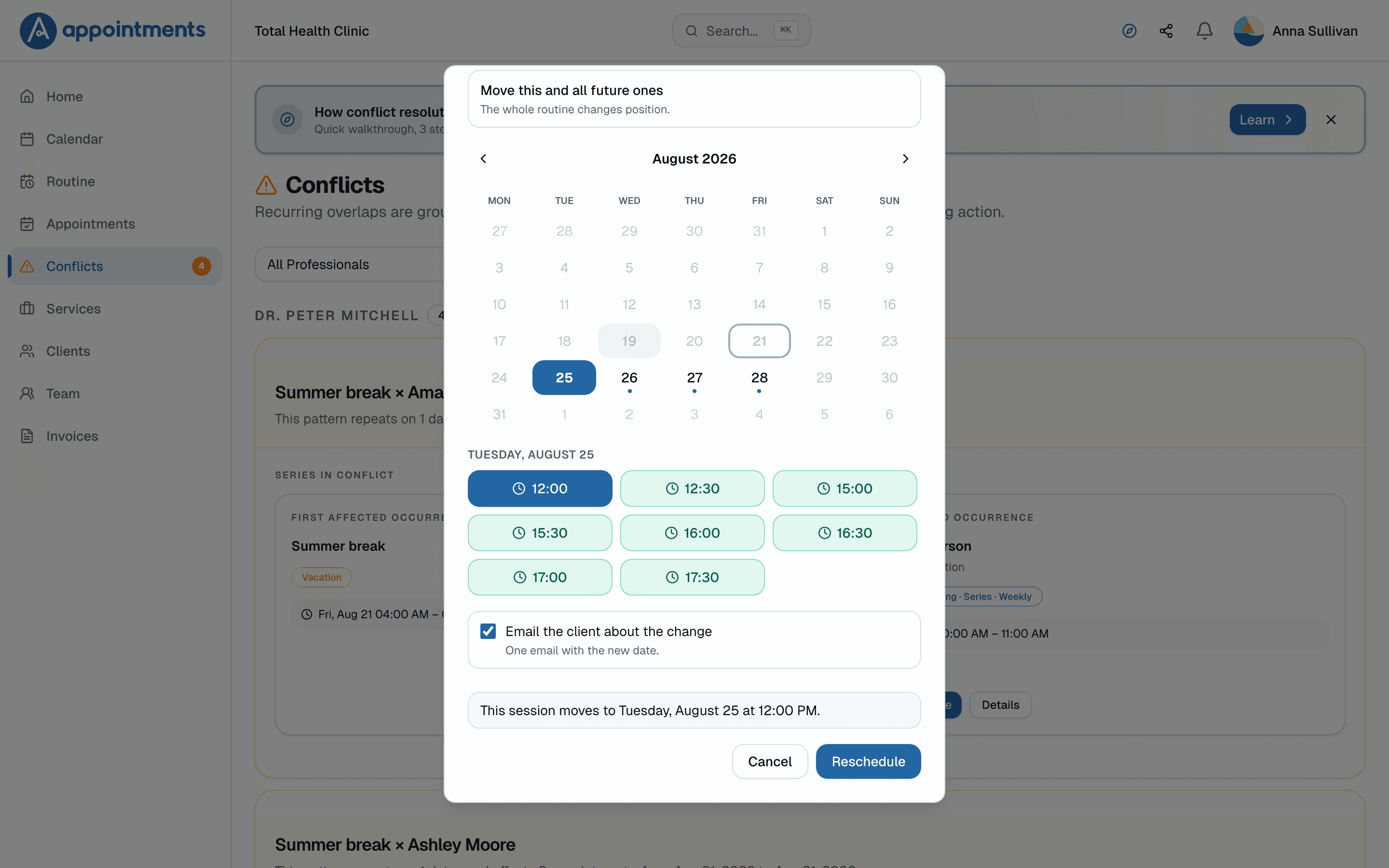The height and width of the screenshot is (868, 1389).
Task: Open Services page
Action: pyautogui.click(x=115, y=309)
